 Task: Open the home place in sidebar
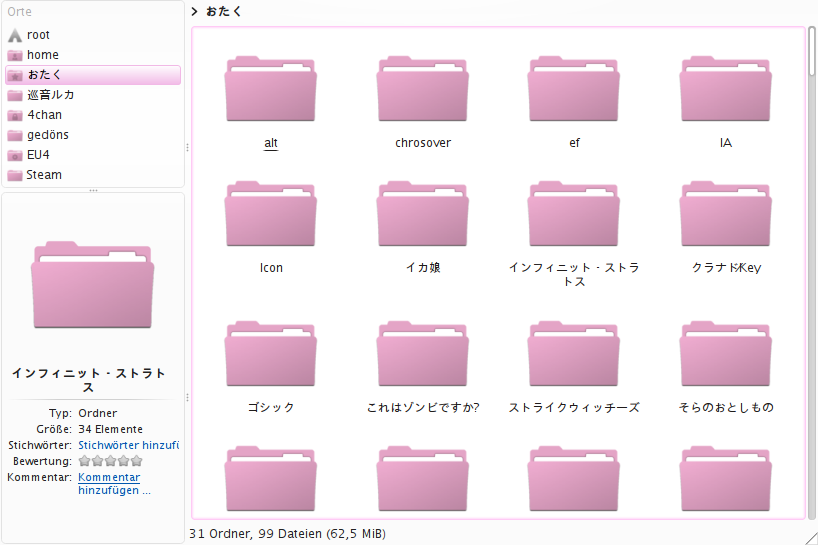coord(93,55)
